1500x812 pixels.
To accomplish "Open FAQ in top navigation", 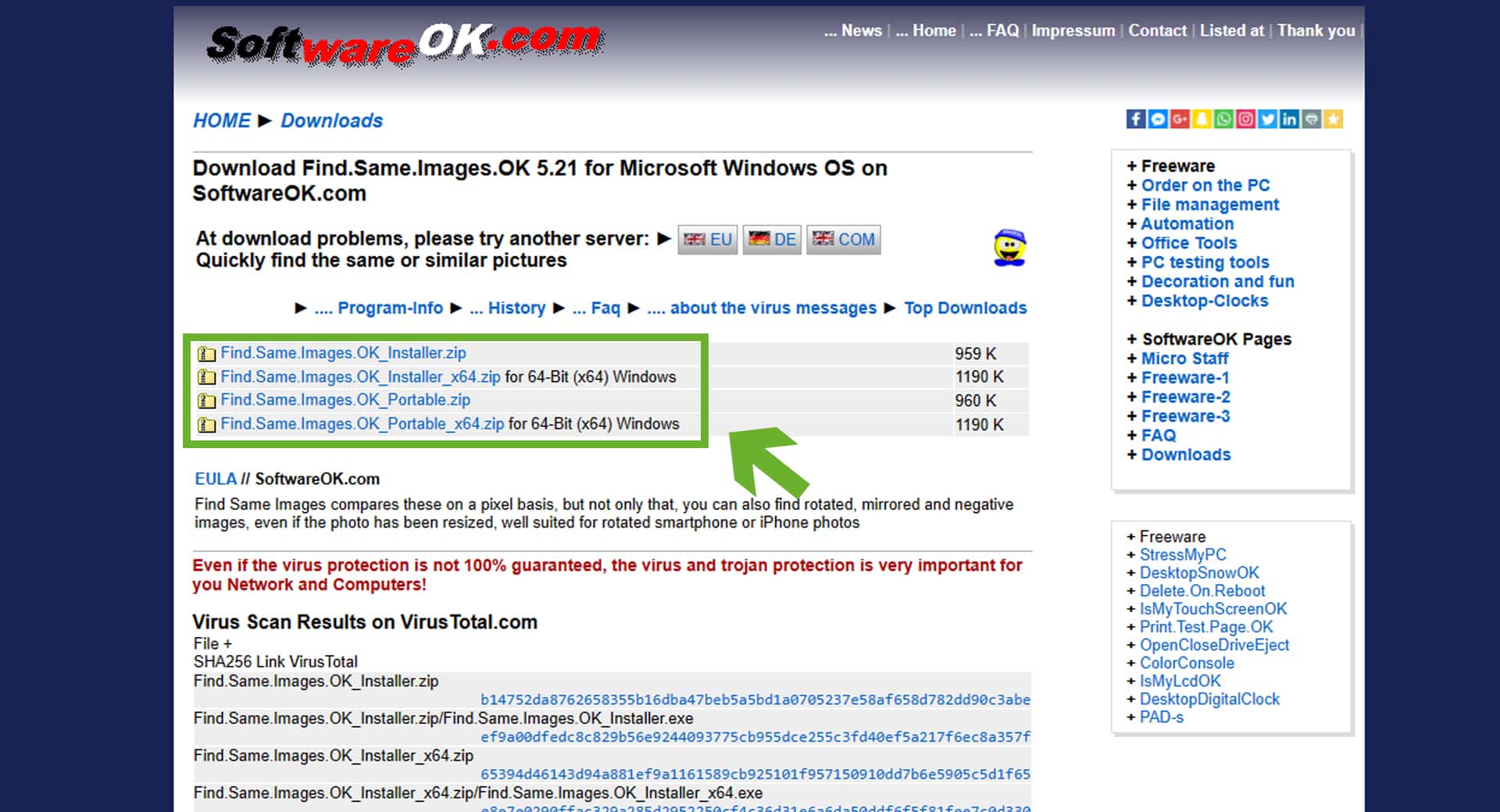I will (994, 30).
